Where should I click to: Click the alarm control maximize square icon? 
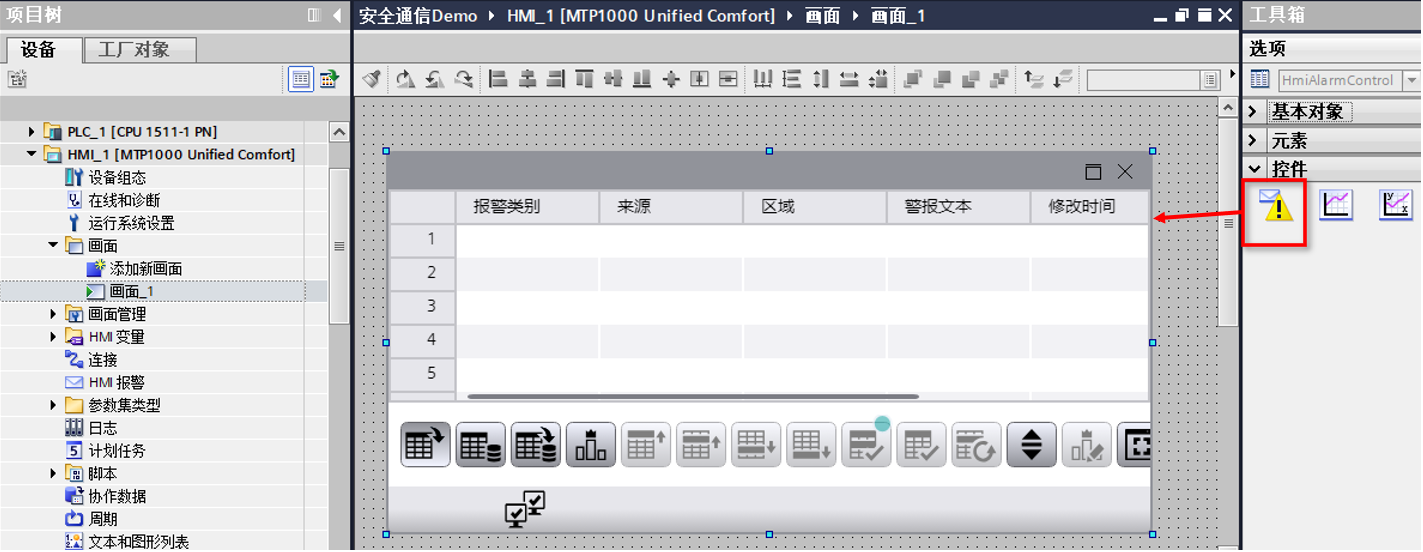coord(1093,172)
